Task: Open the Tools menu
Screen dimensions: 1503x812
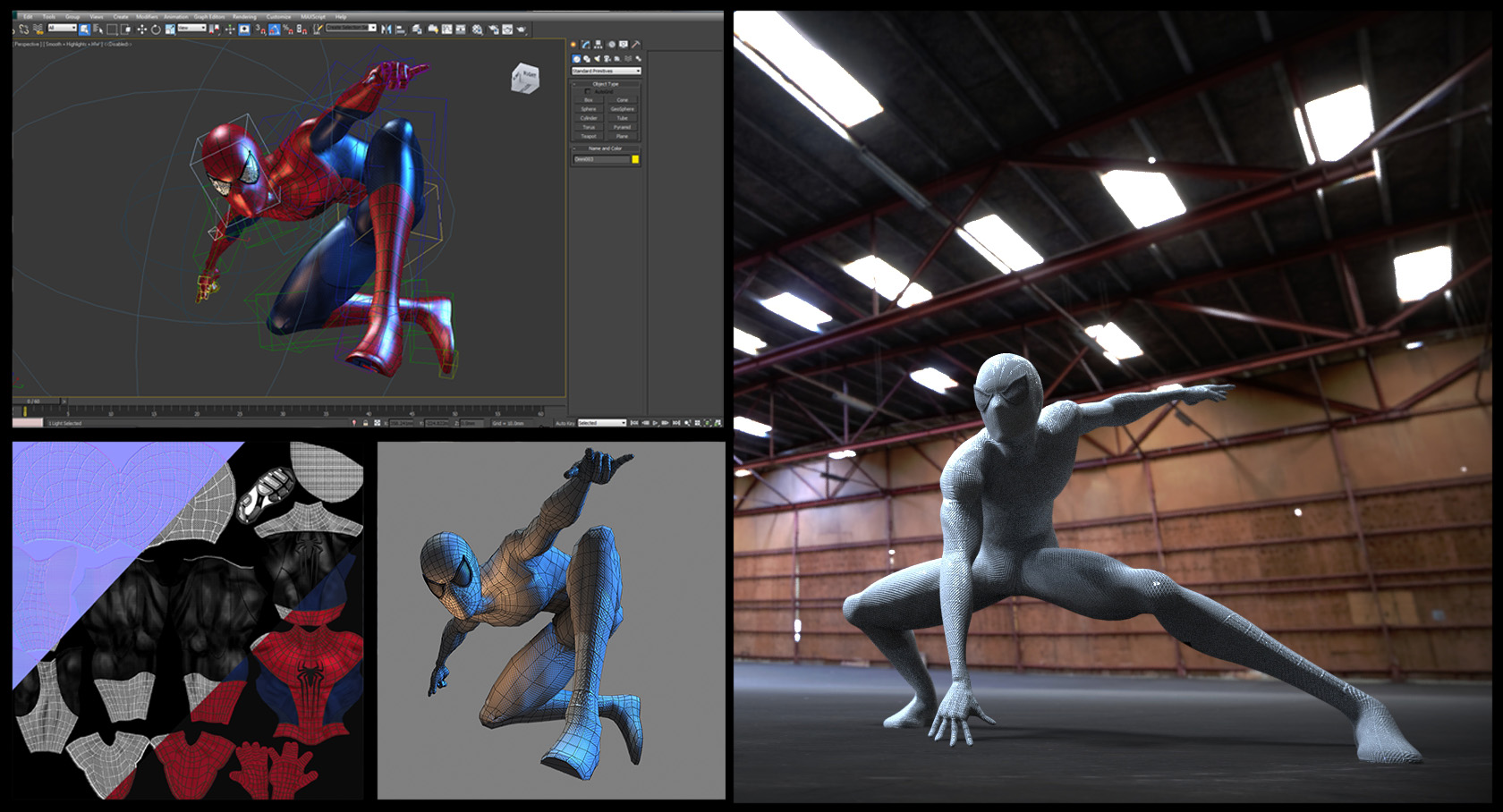Action: (x=49, y=17)
